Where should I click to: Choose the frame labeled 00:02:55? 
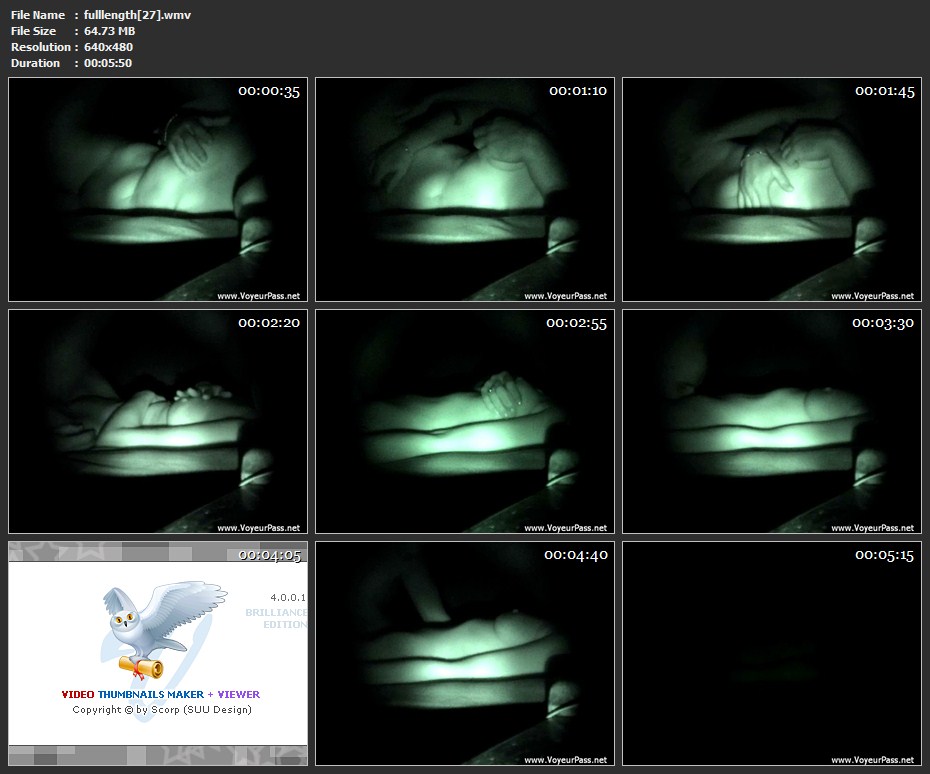coord(465,421)
